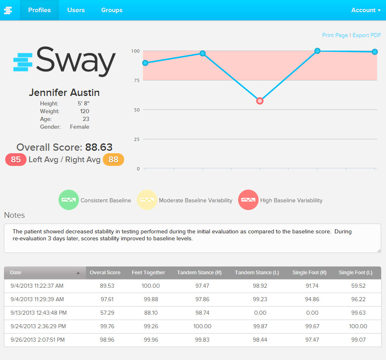The image size is (386, 361).
Task: Click the Sway logo icon in navbar
Action: click(8, 10)
